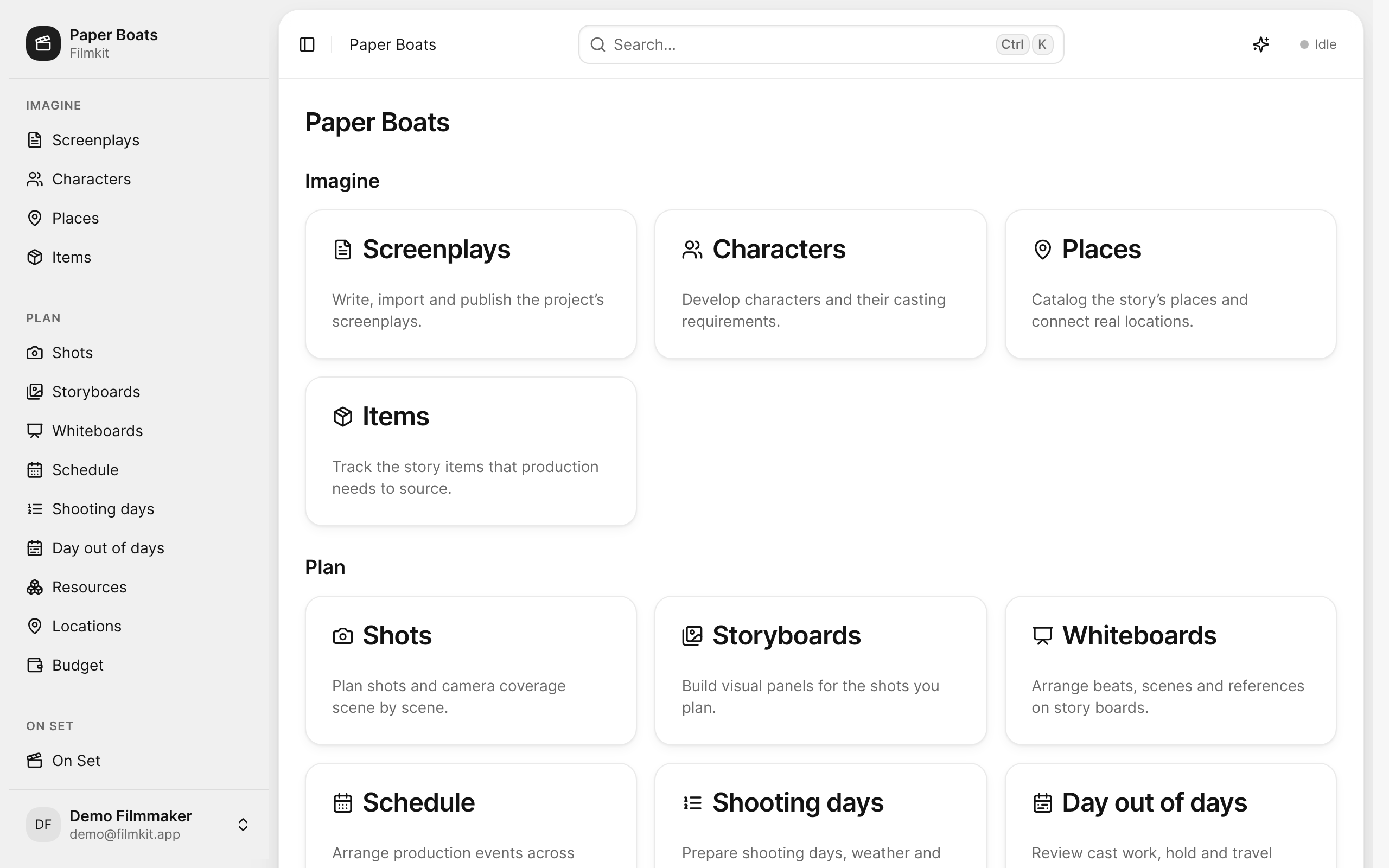Click the Resources icon in sidebar
Viewport: 1389px width, 868px height.
click(x=34, y=586)
